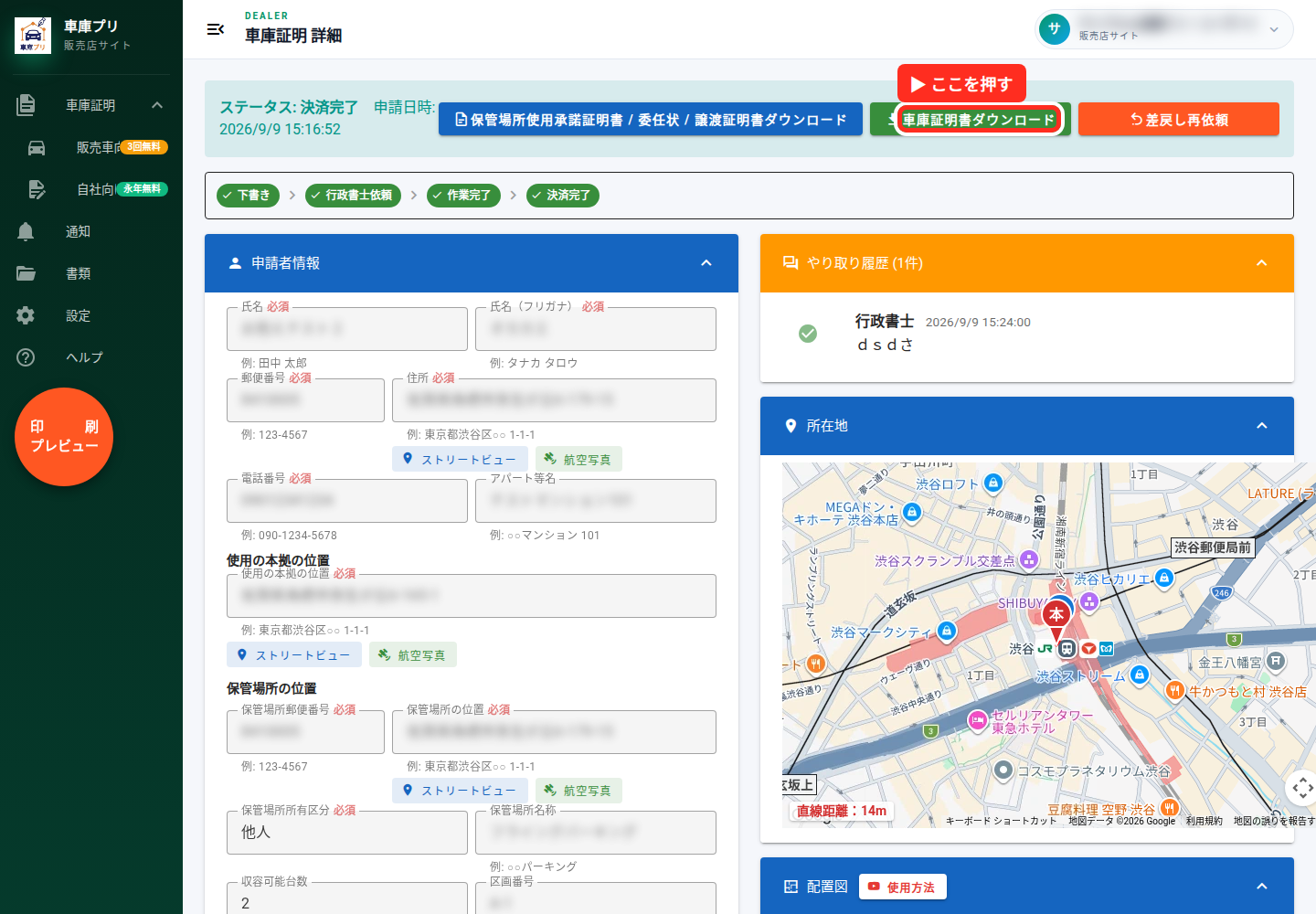Open the user account dropdown arrow
The image size is (1316, 914).
tap(1274, 29)
